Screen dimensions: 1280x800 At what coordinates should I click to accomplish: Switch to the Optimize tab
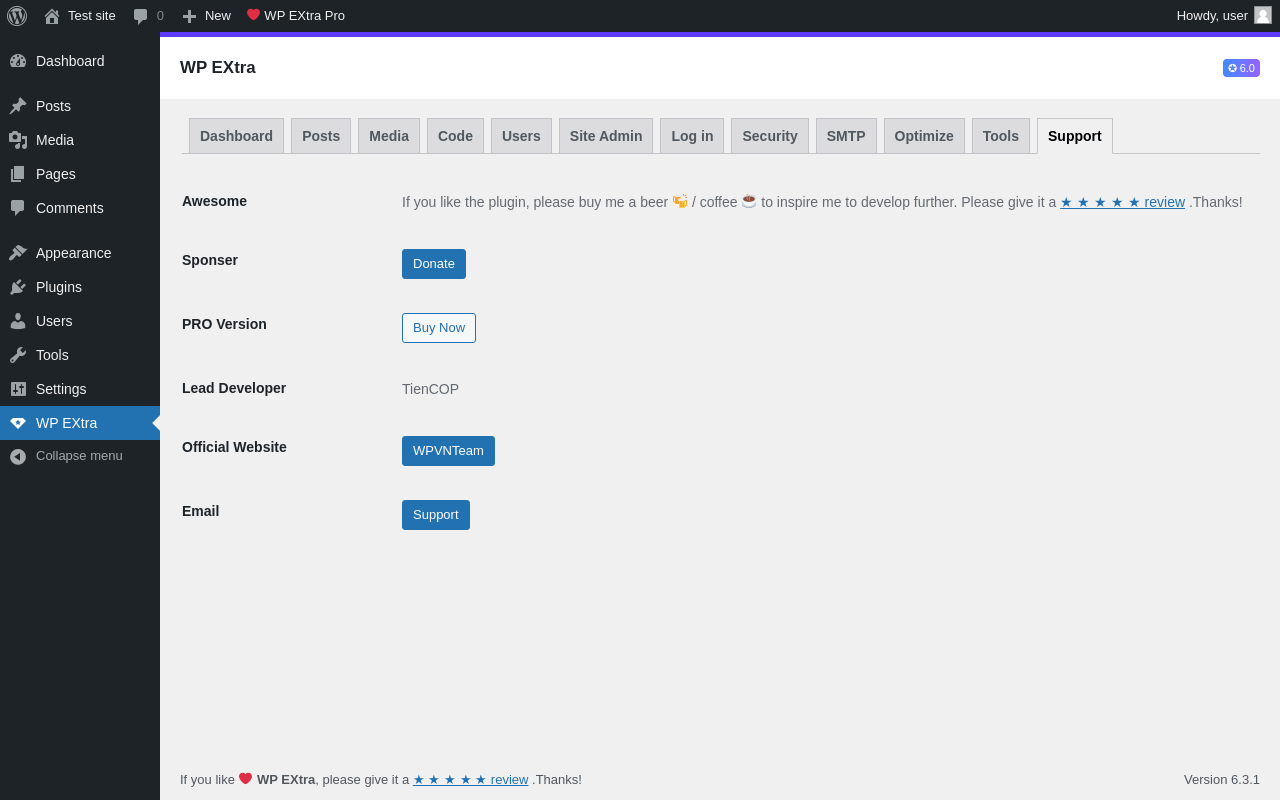coord(924,136)
